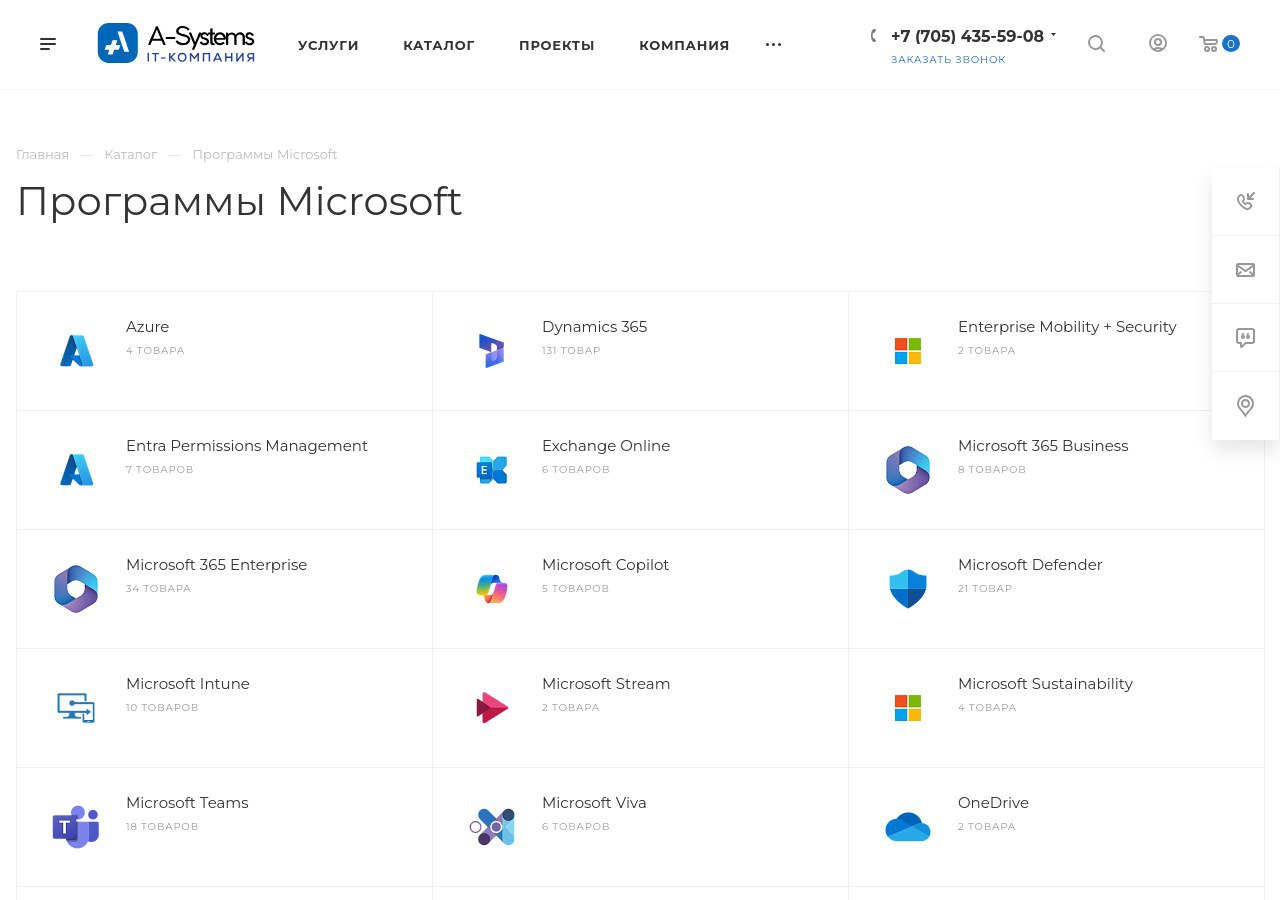Click the Microsoft Defender shield icon
This screenshot has height=900, width=1280.
coord(908,589)
